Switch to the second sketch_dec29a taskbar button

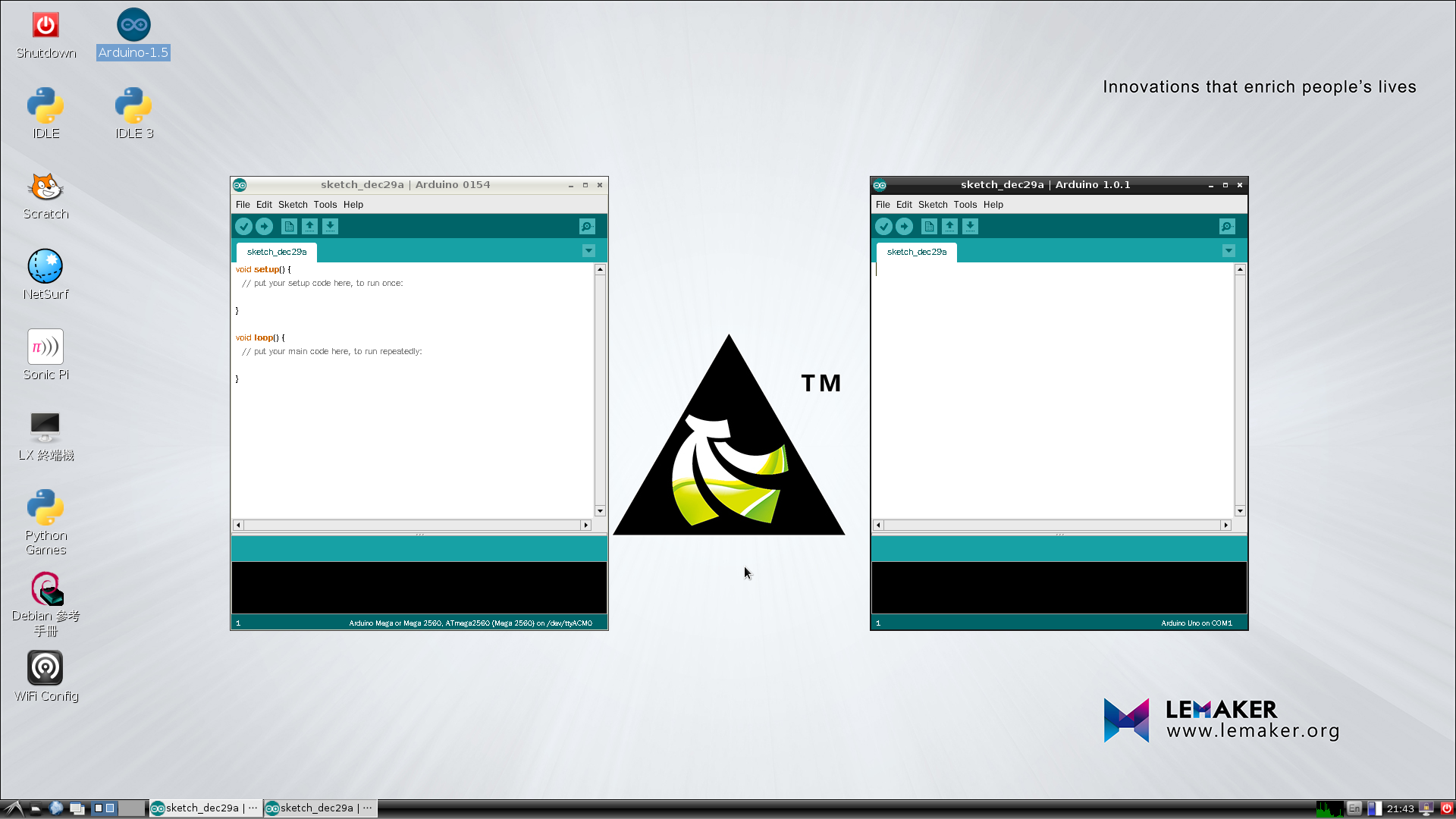tap(320, 808)
